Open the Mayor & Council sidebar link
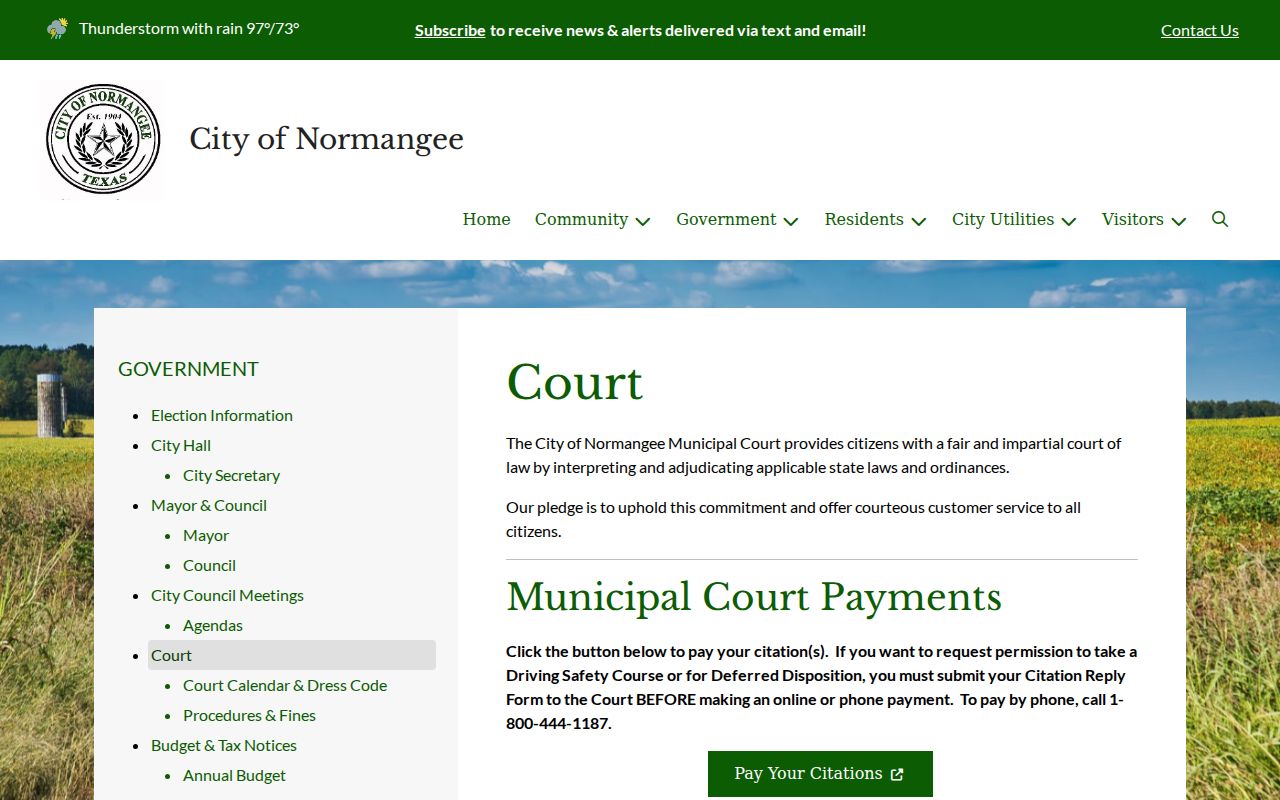The image size is (1280, 800). [x=209, y=505]
